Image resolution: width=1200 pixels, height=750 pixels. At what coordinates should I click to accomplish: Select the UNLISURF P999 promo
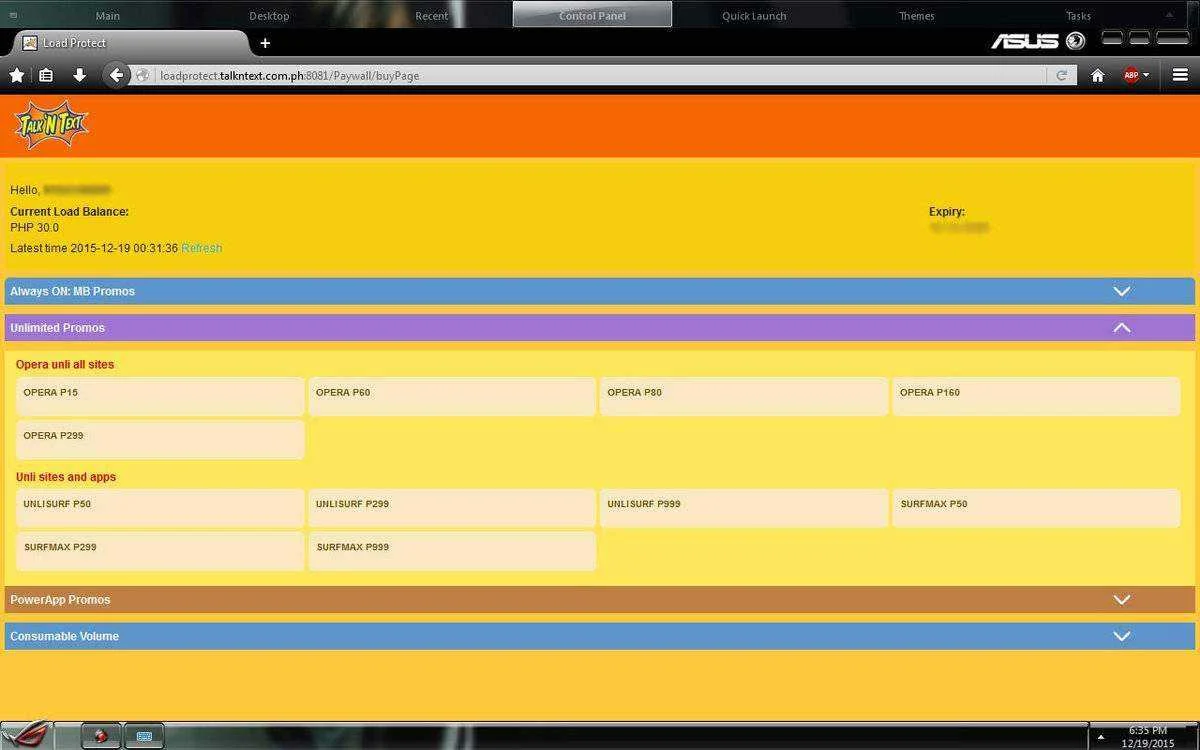[x=744, y=508]
